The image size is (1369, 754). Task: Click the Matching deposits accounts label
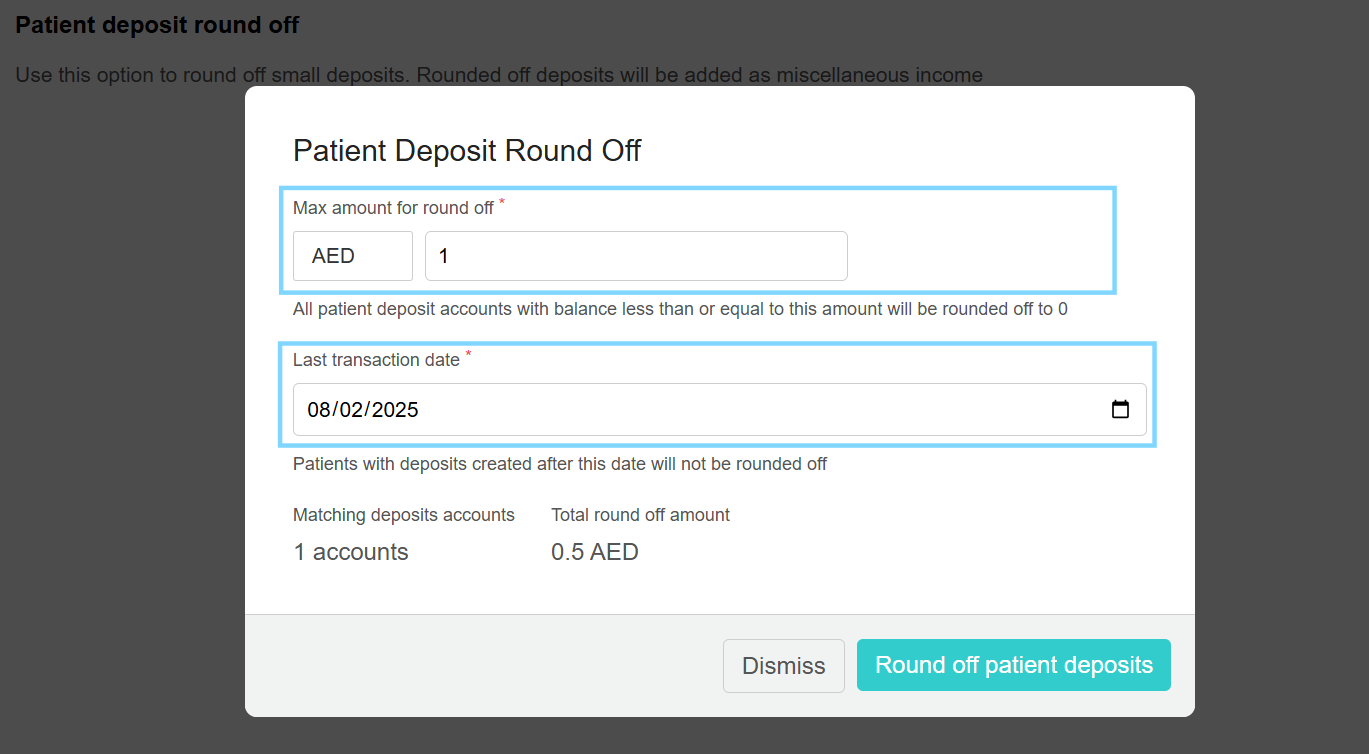[404, 515]
